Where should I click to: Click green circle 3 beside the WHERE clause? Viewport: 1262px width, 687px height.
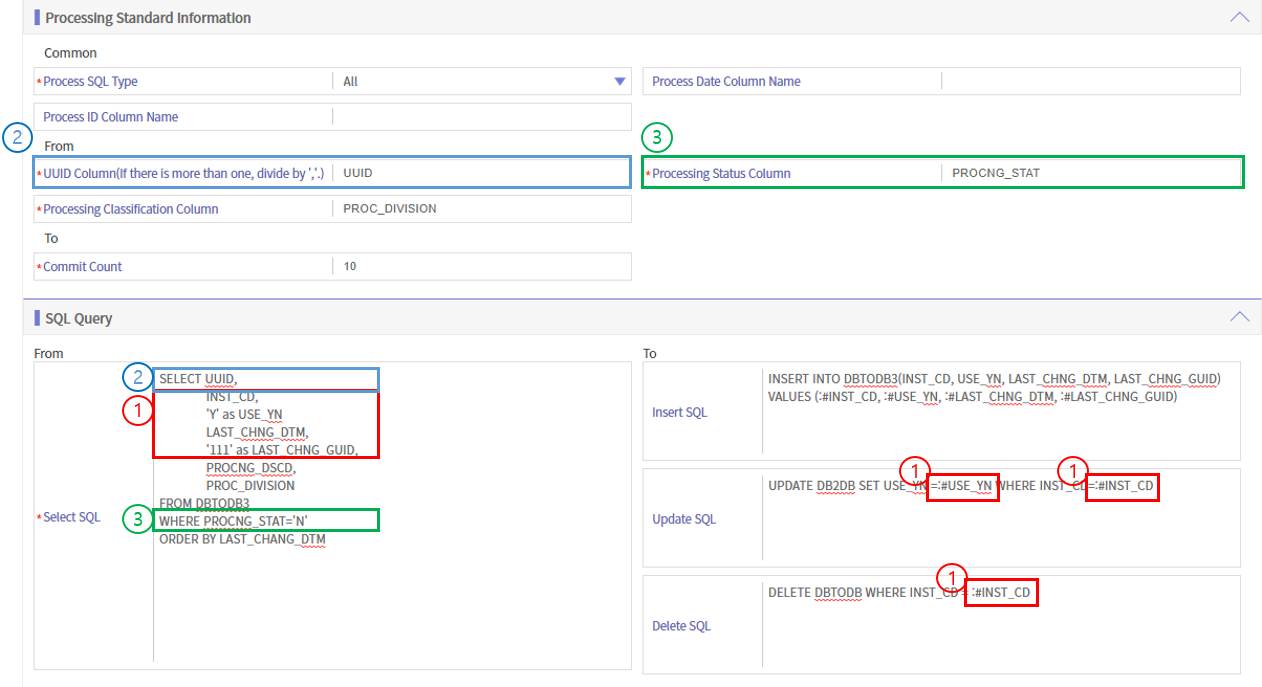(137, 519)
